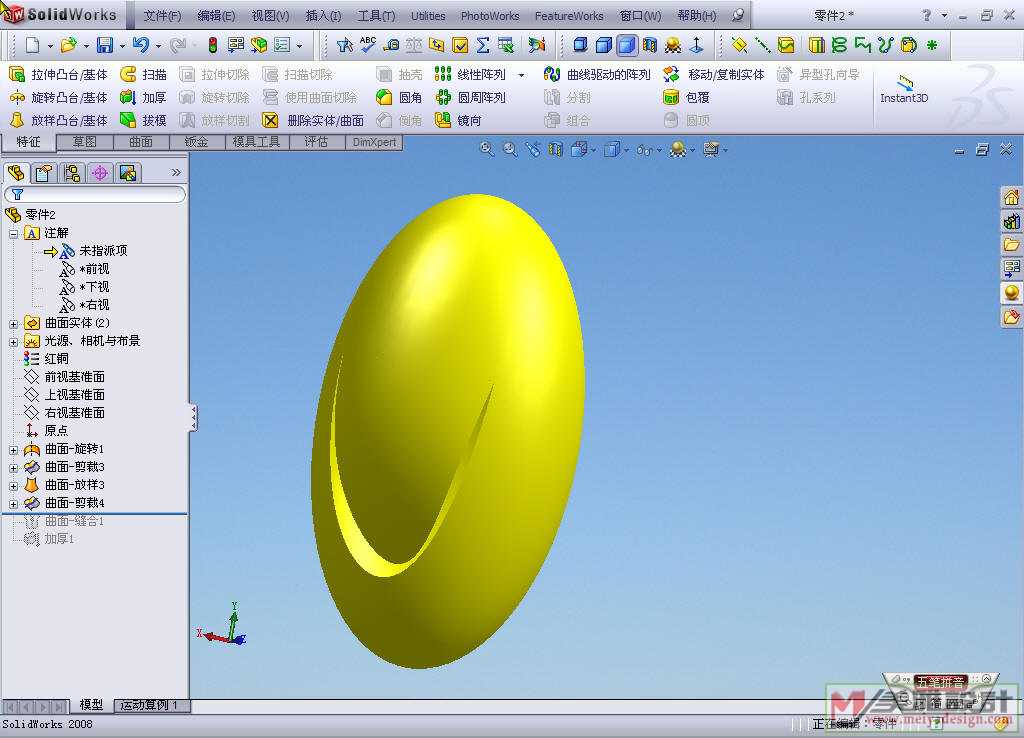Open the 编辑(E) menu
This screenshot has width=1024, height=738.
tap(216, 16)
